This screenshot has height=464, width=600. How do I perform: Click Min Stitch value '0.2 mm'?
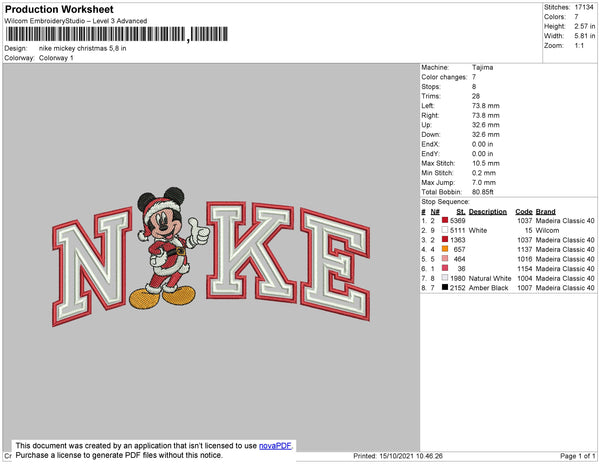[x=484, y=173]
